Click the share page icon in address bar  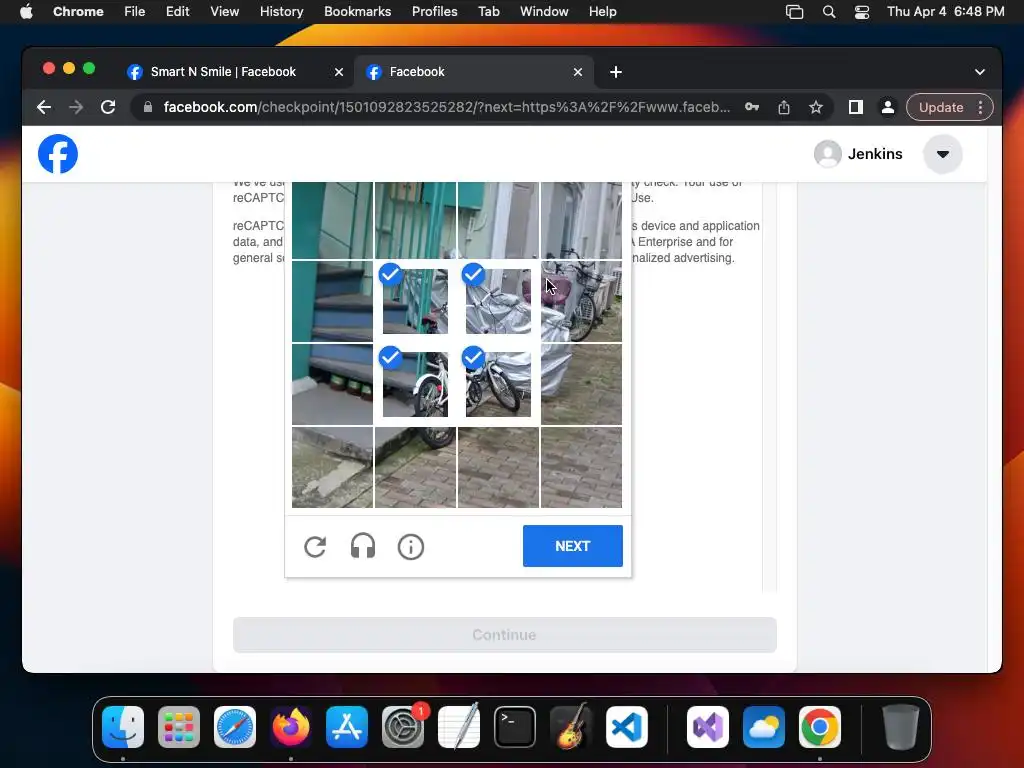click(784, 107)
